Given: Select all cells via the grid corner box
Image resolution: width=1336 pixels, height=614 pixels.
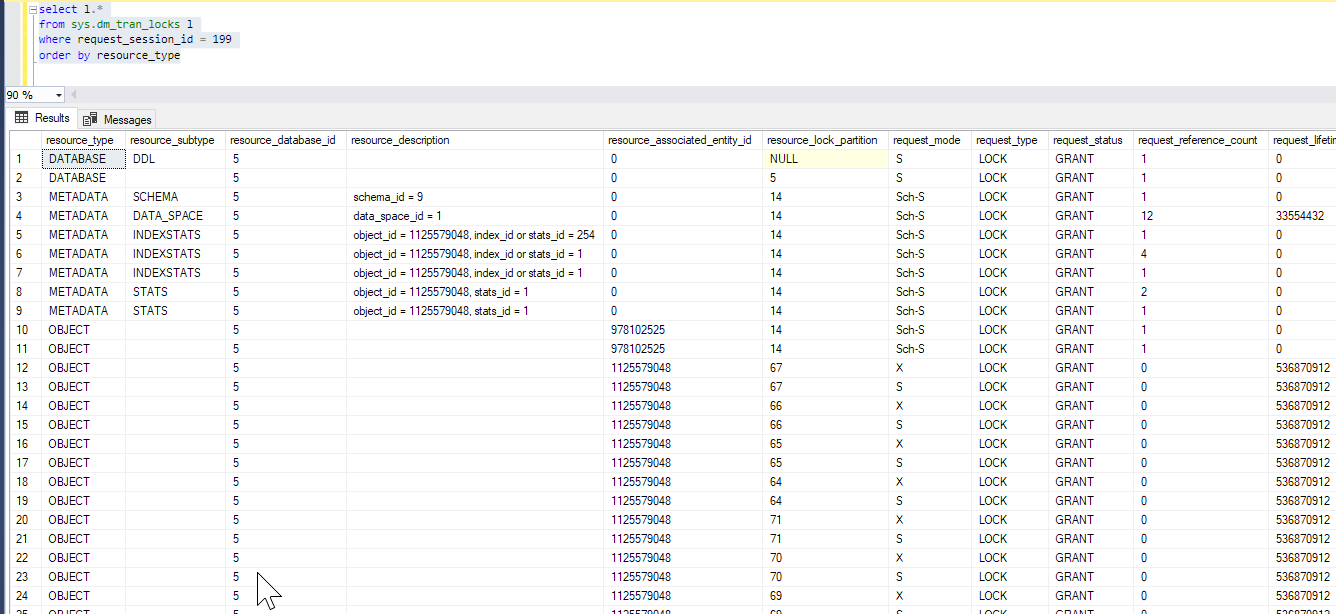Looking at the screenshot, I should tap(26, 140).
